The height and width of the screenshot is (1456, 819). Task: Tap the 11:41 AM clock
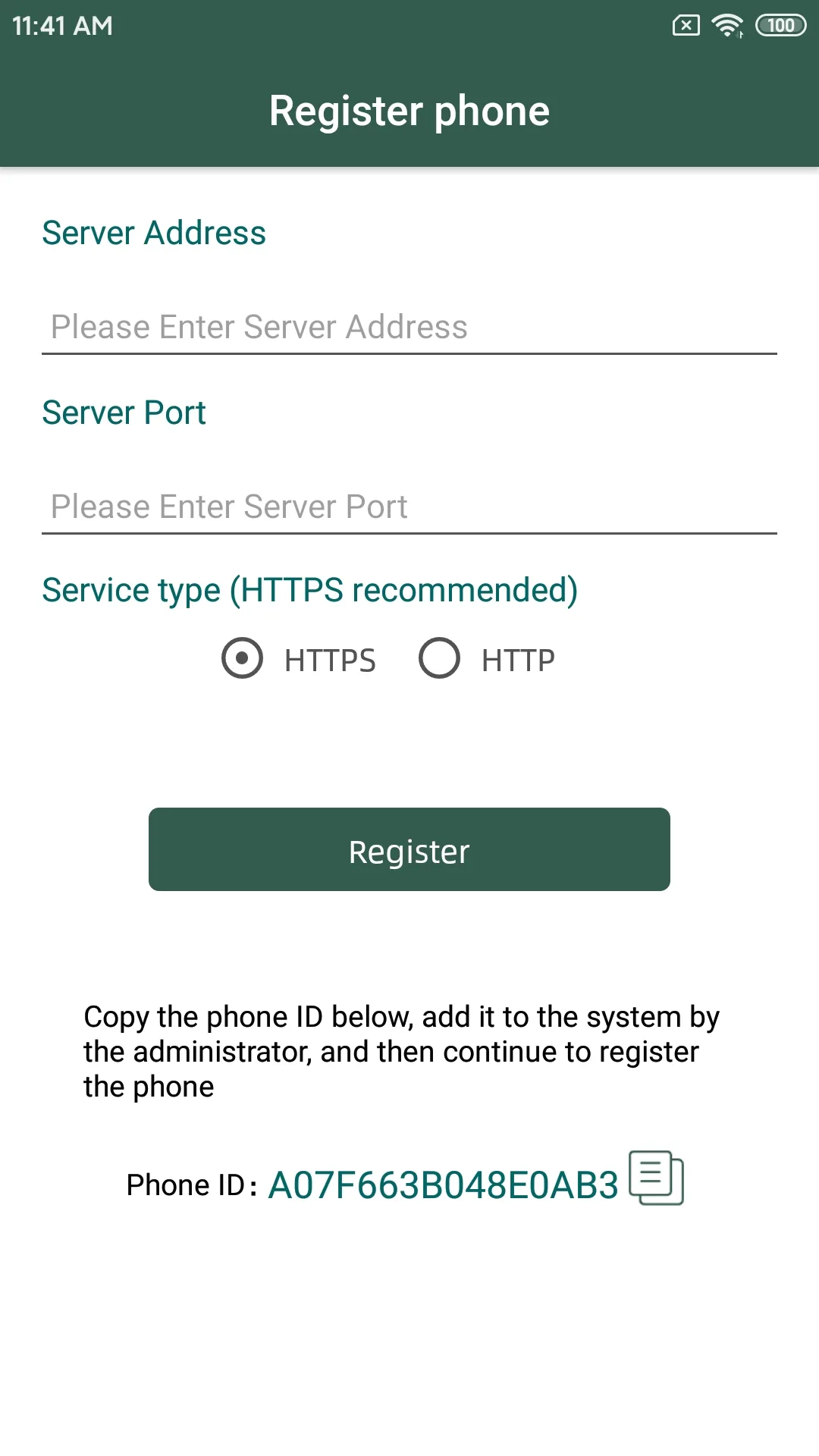tap(62, 26)
